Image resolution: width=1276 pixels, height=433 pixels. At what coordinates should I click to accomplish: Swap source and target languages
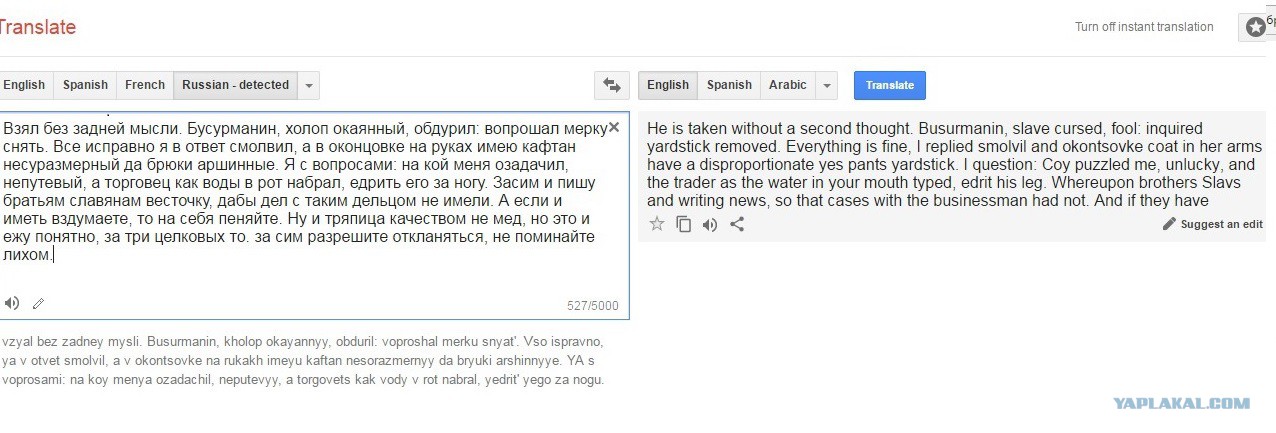pyautogui.click(x=610, y=85)
